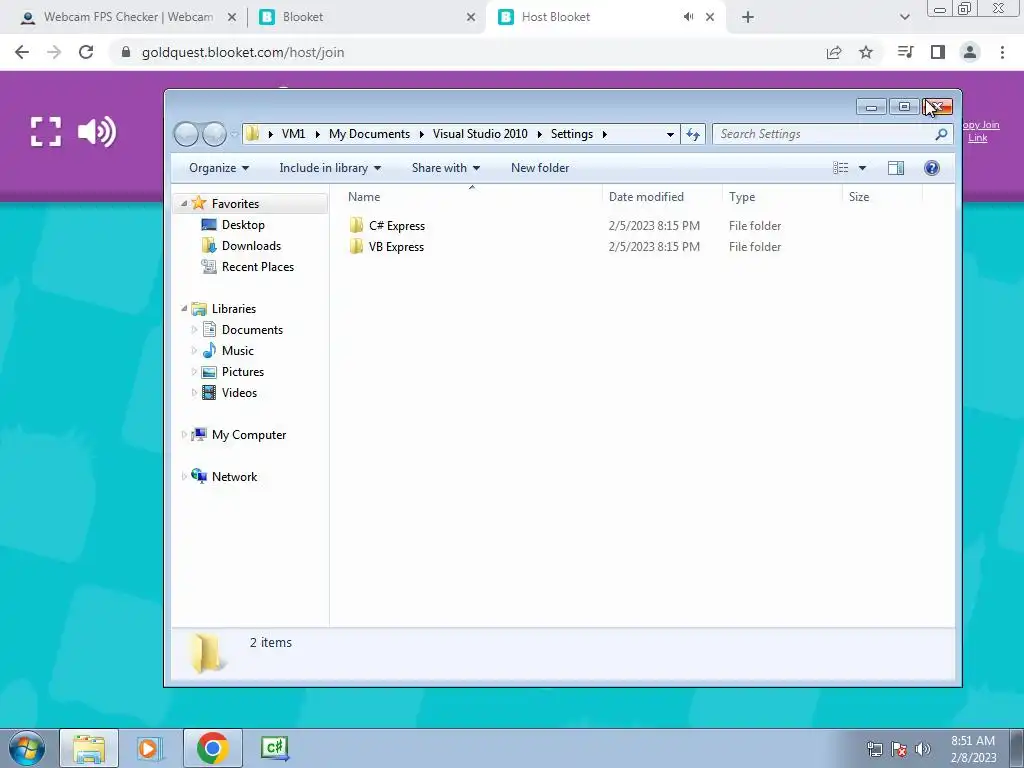Click the My Documents breadcrumb segment
Viewport: 1024px width, 768px height.
pos(369,134)
